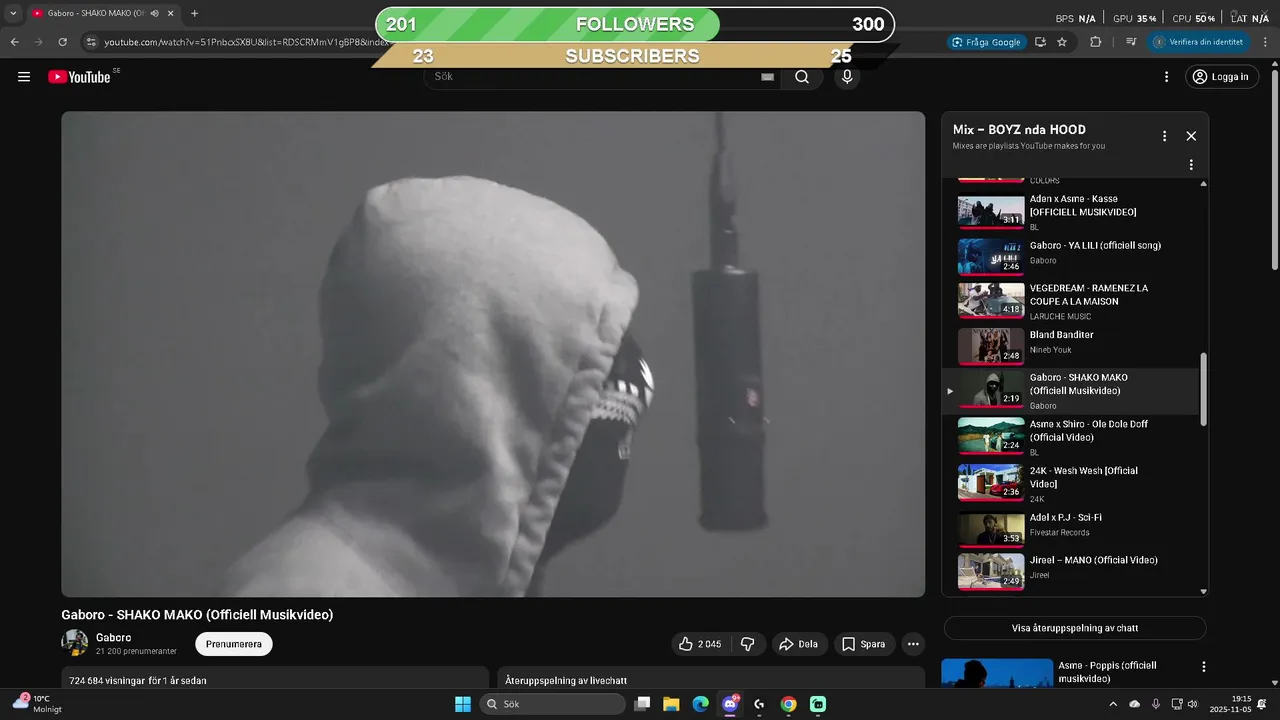Click Verifiera din identitet button
This screenshot has width=1280, height=720.
1200,42
